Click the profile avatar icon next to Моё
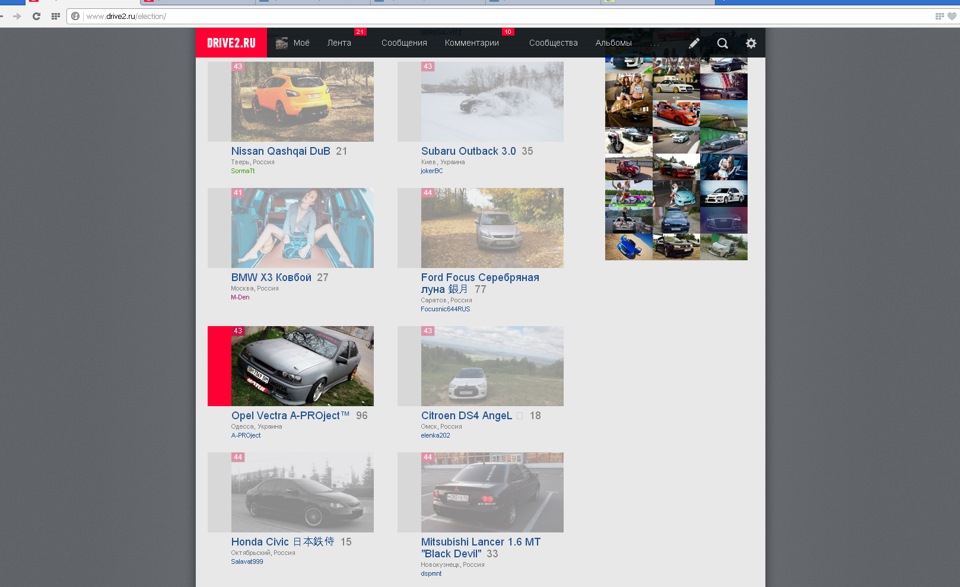 (282, 43)
